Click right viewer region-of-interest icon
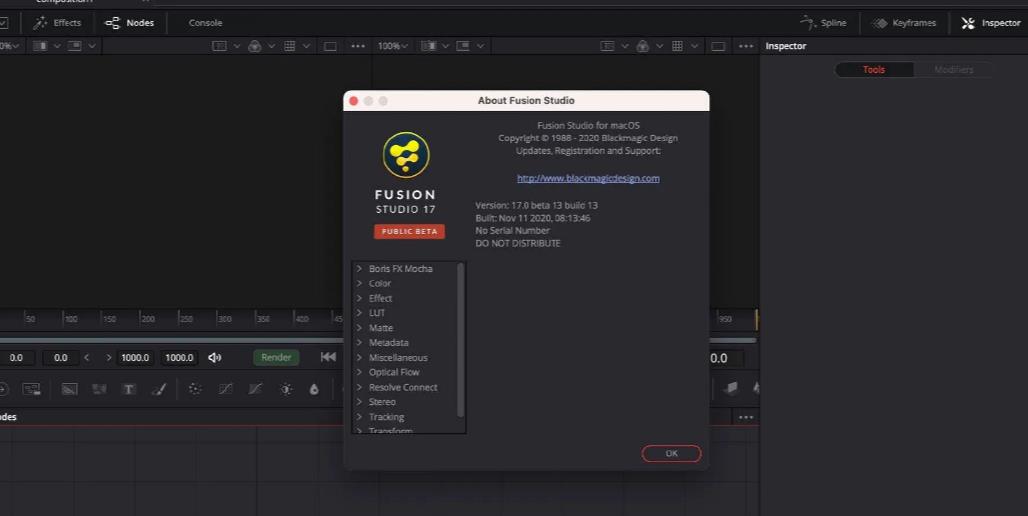This screenshot has width=1028, height=516. pyautogui.click(x=608, y=46)
